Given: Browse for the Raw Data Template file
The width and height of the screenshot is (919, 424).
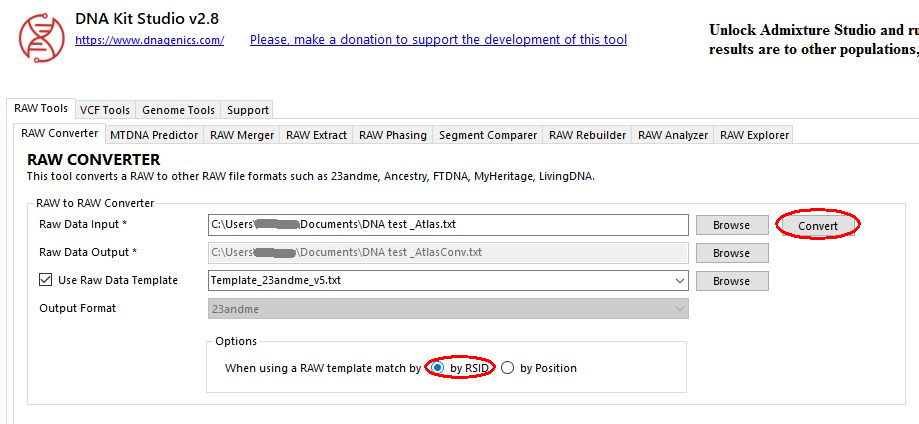Looking at the screenshot, I should (731, 281).
